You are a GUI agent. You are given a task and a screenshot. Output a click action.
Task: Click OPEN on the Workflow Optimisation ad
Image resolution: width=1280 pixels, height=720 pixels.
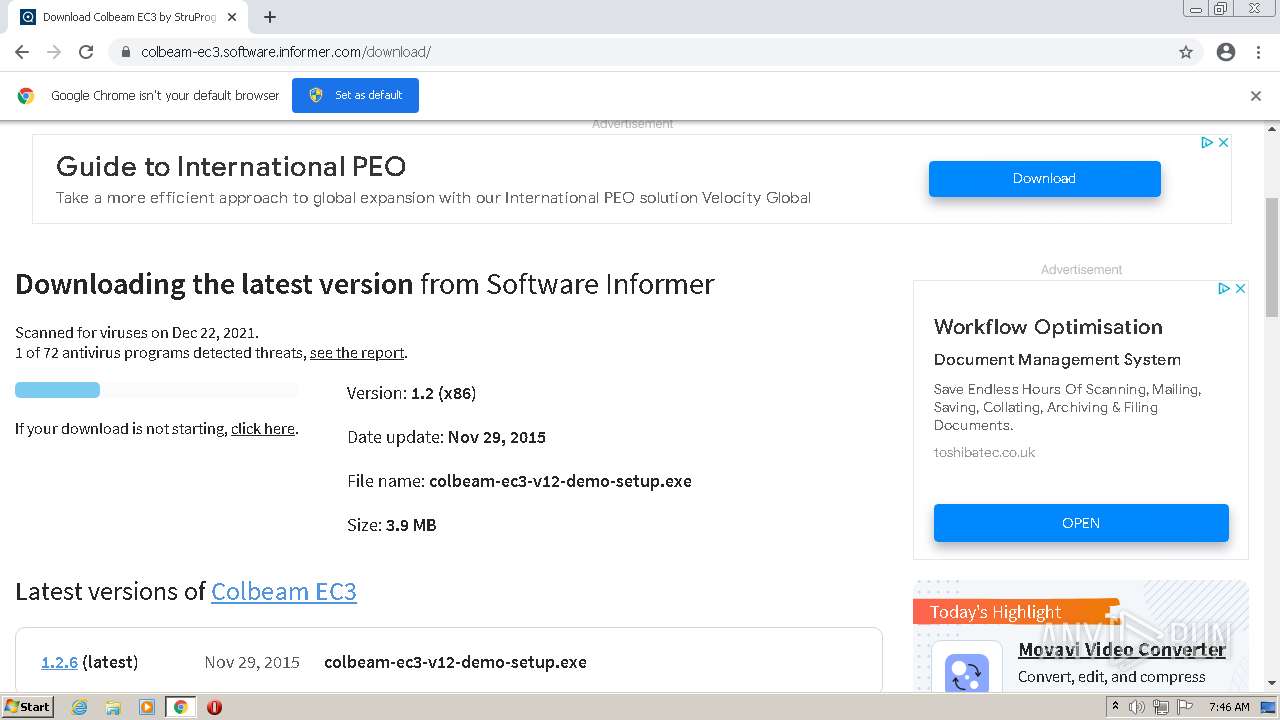1081,523
